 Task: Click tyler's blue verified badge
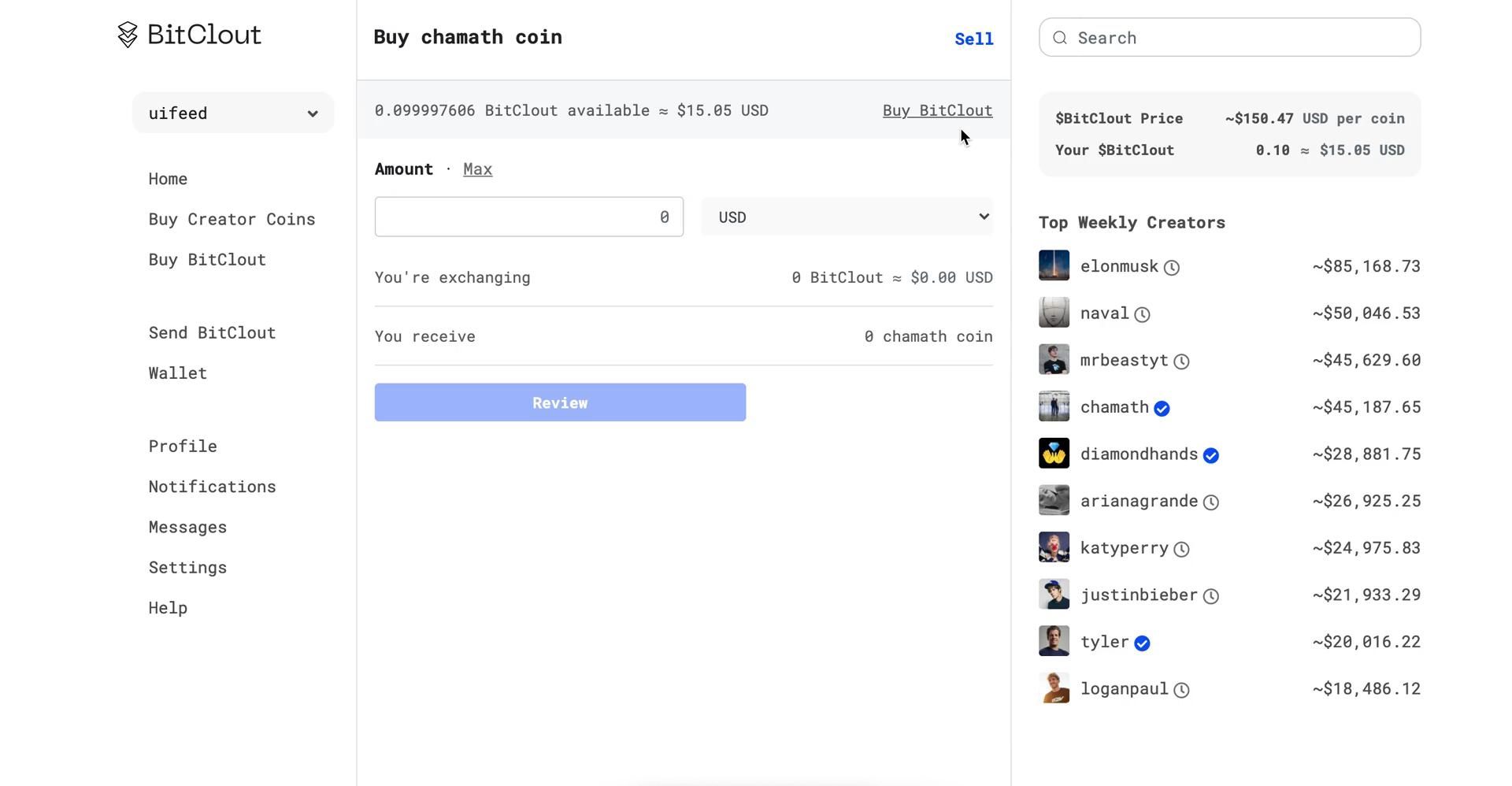click(x=1142, y=643)
